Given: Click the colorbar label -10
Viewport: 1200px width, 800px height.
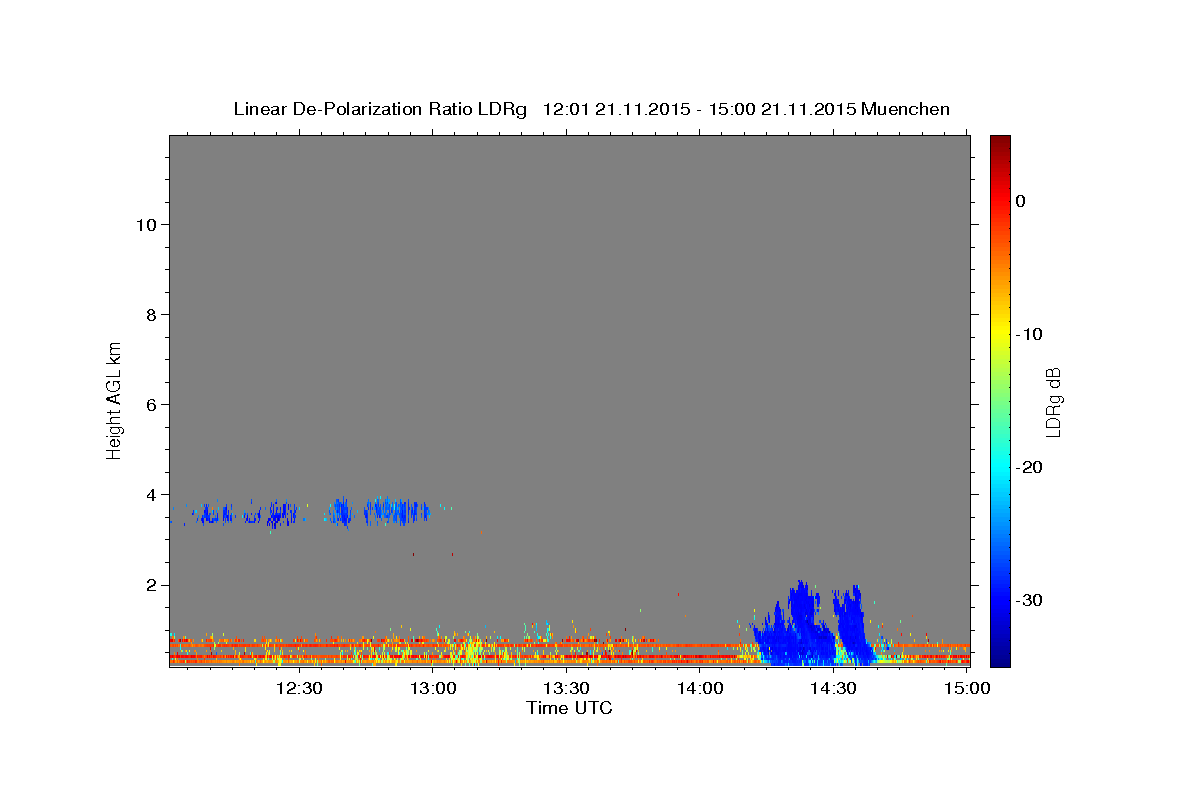Looking at the screenshot, I should 1029,334.
